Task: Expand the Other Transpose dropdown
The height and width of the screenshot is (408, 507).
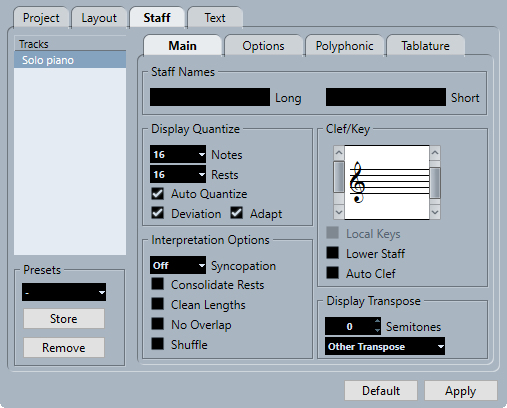Action: tap(385, 346)
